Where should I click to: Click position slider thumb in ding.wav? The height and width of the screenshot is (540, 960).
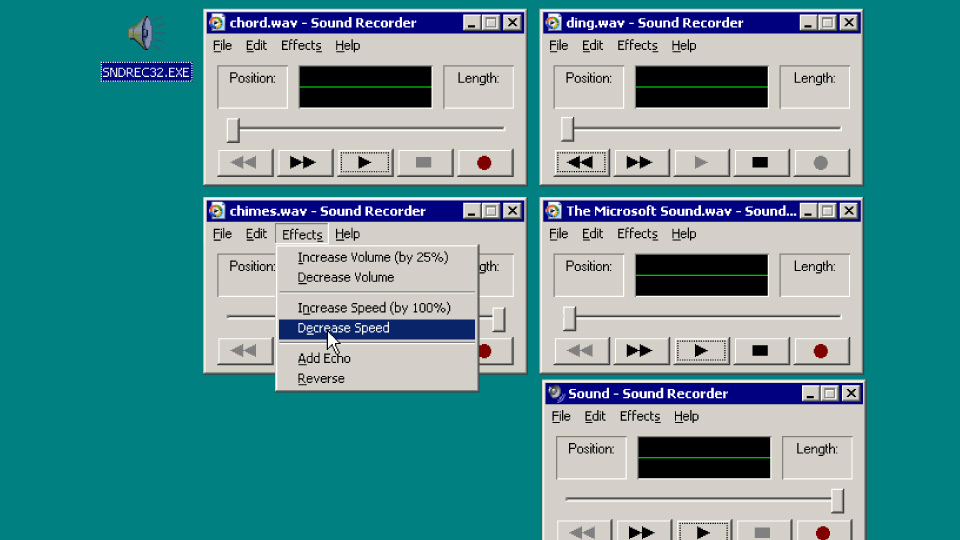coord(568,130)
